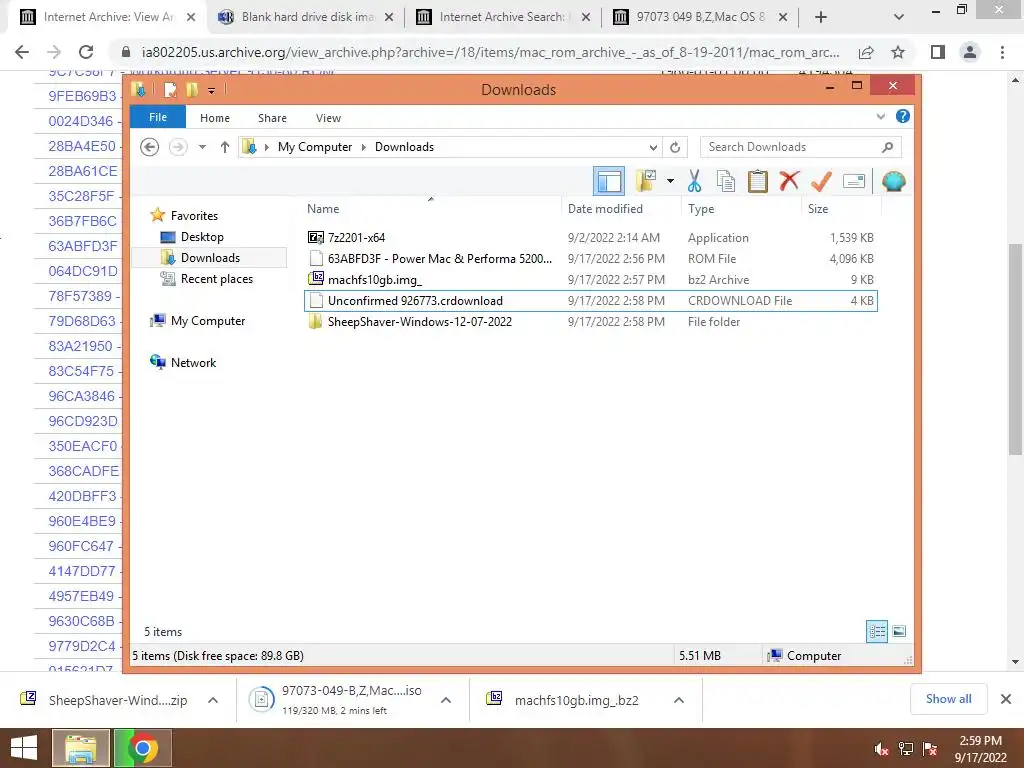Select the machfs10gb.img_ archive file

[590, 280]
